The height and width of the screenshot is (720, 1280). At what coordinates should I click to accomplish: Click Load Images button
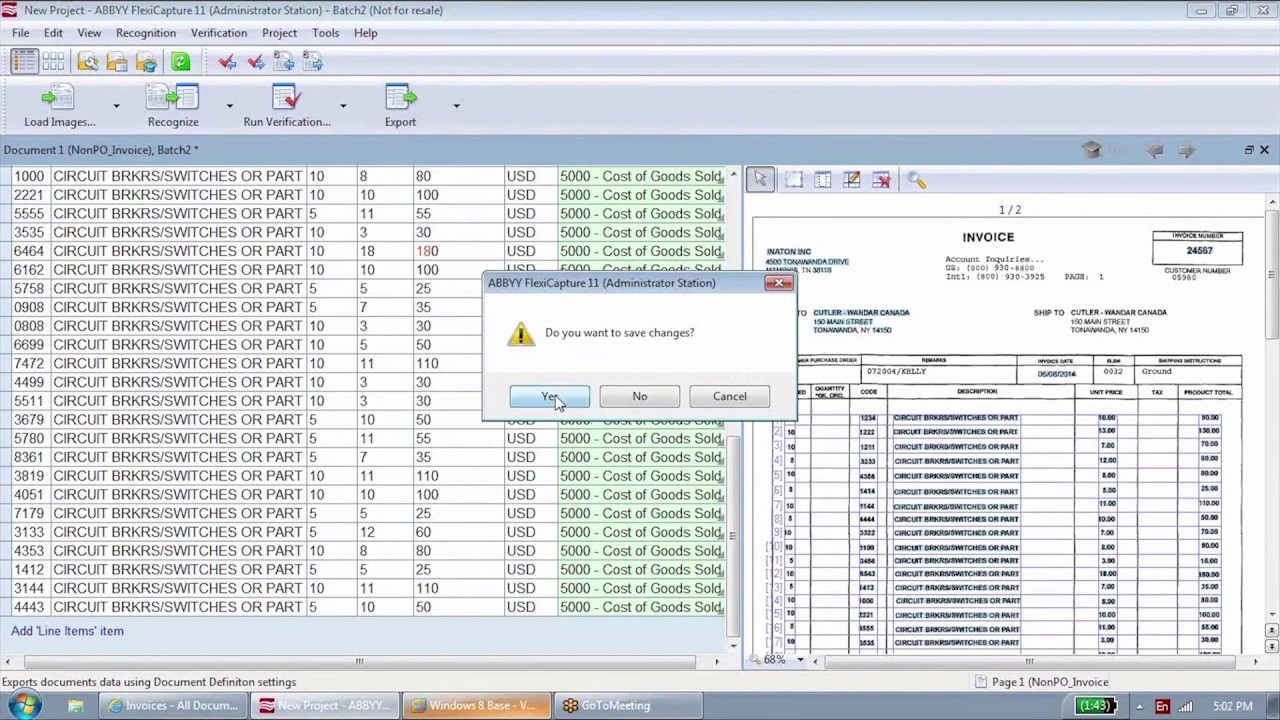[59, 107]
